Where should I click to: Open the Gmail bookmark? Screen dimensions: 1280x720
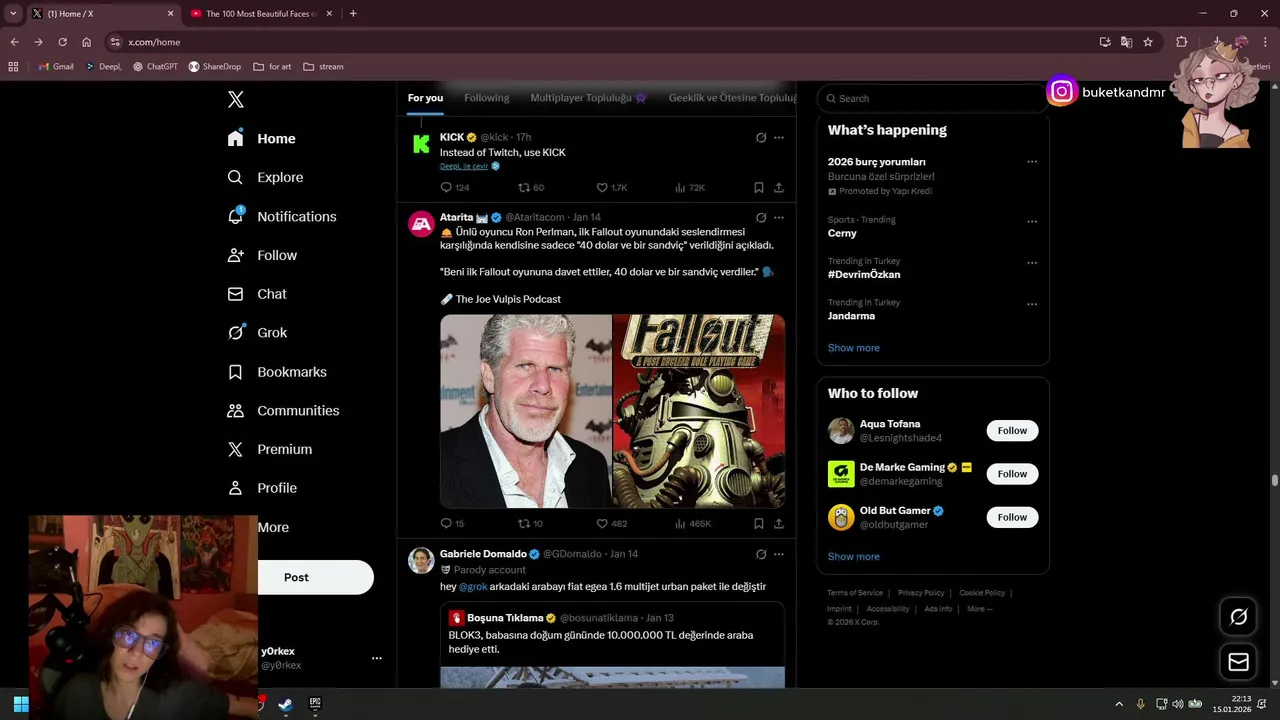tap(56, 67)
